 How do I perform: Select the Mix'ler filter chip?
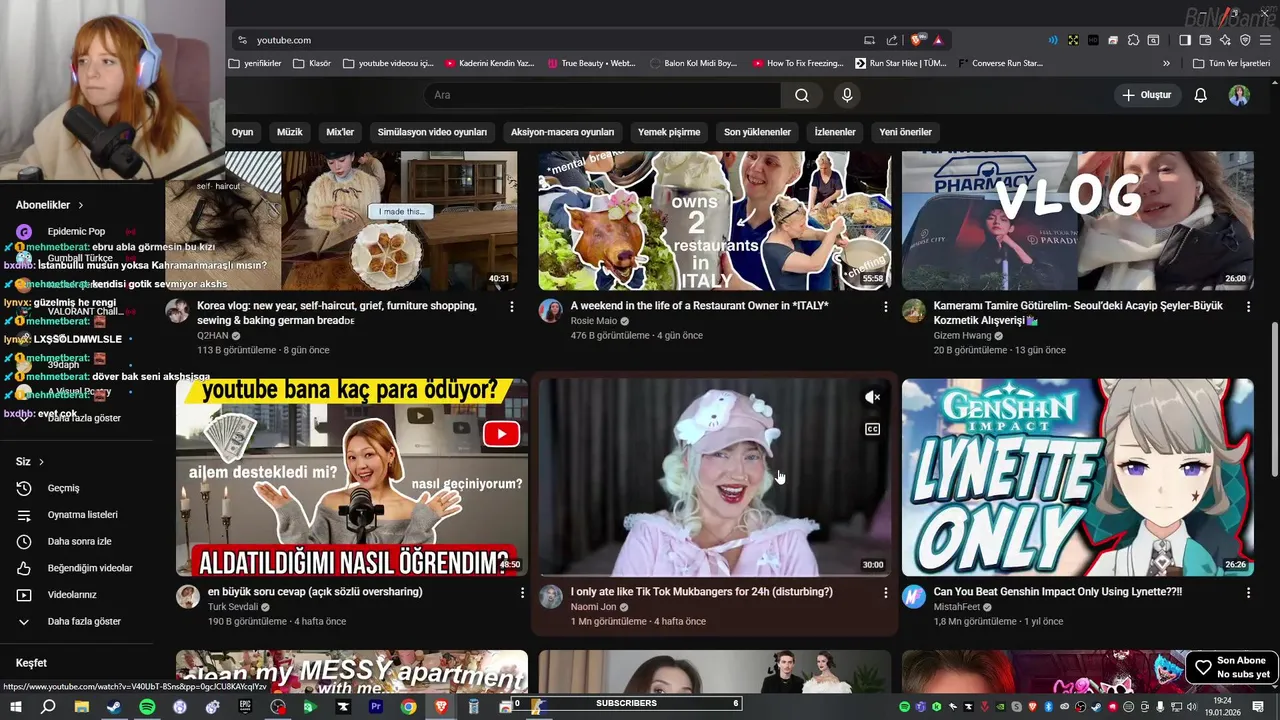click(x=340, y=132)
